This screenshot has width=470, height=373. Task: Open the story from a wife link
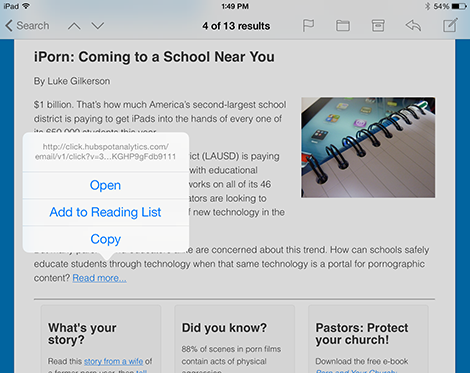[113, 361]
